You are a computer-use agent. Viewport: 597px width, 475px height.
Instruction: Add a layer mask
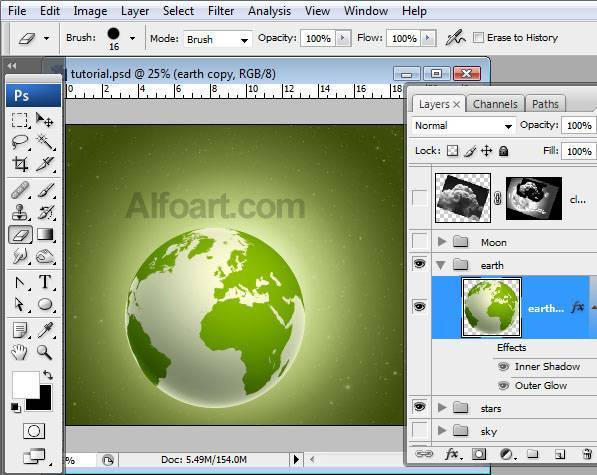tap(479, 454)
